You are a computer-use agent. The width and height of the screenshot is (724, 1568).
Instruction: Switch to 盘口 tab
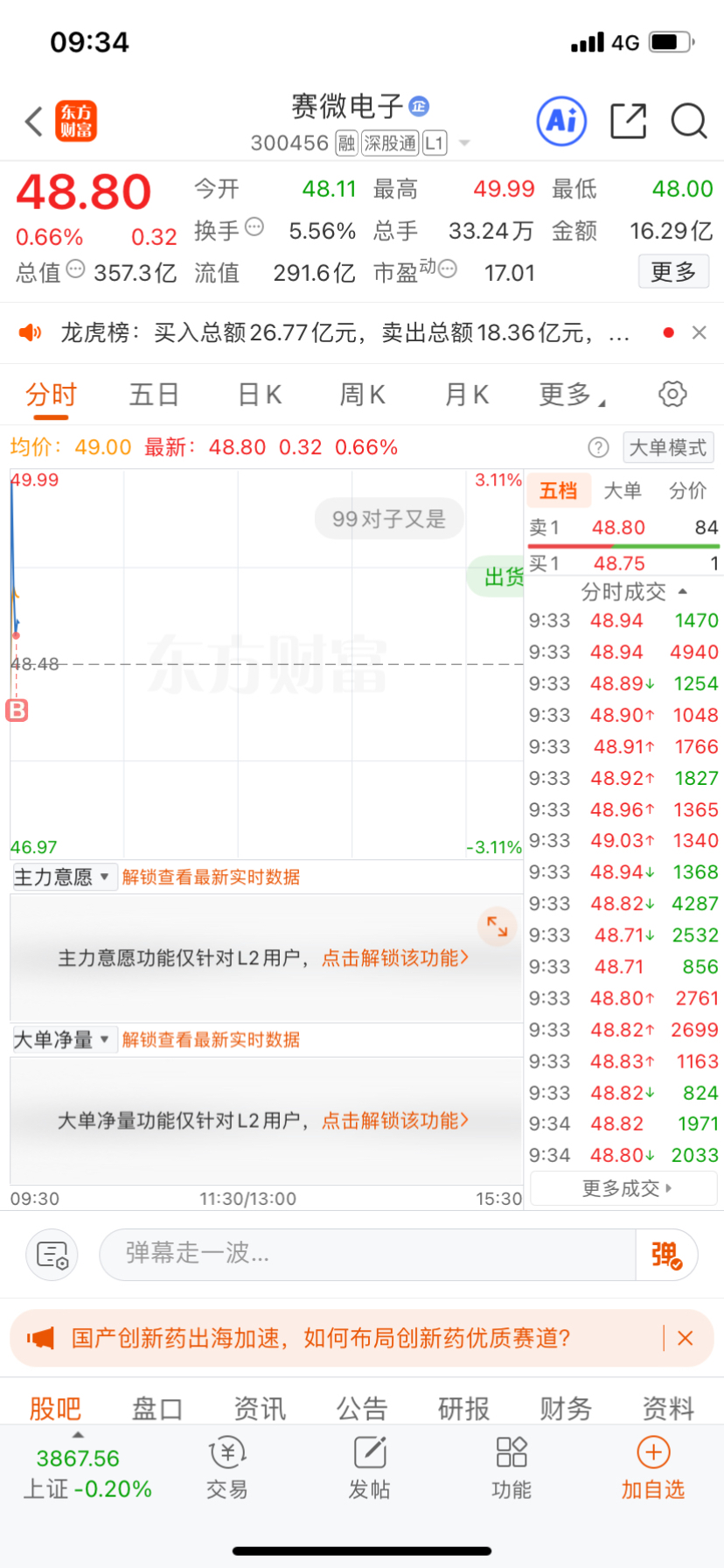pyautogui.click(x=157, y=1408)
